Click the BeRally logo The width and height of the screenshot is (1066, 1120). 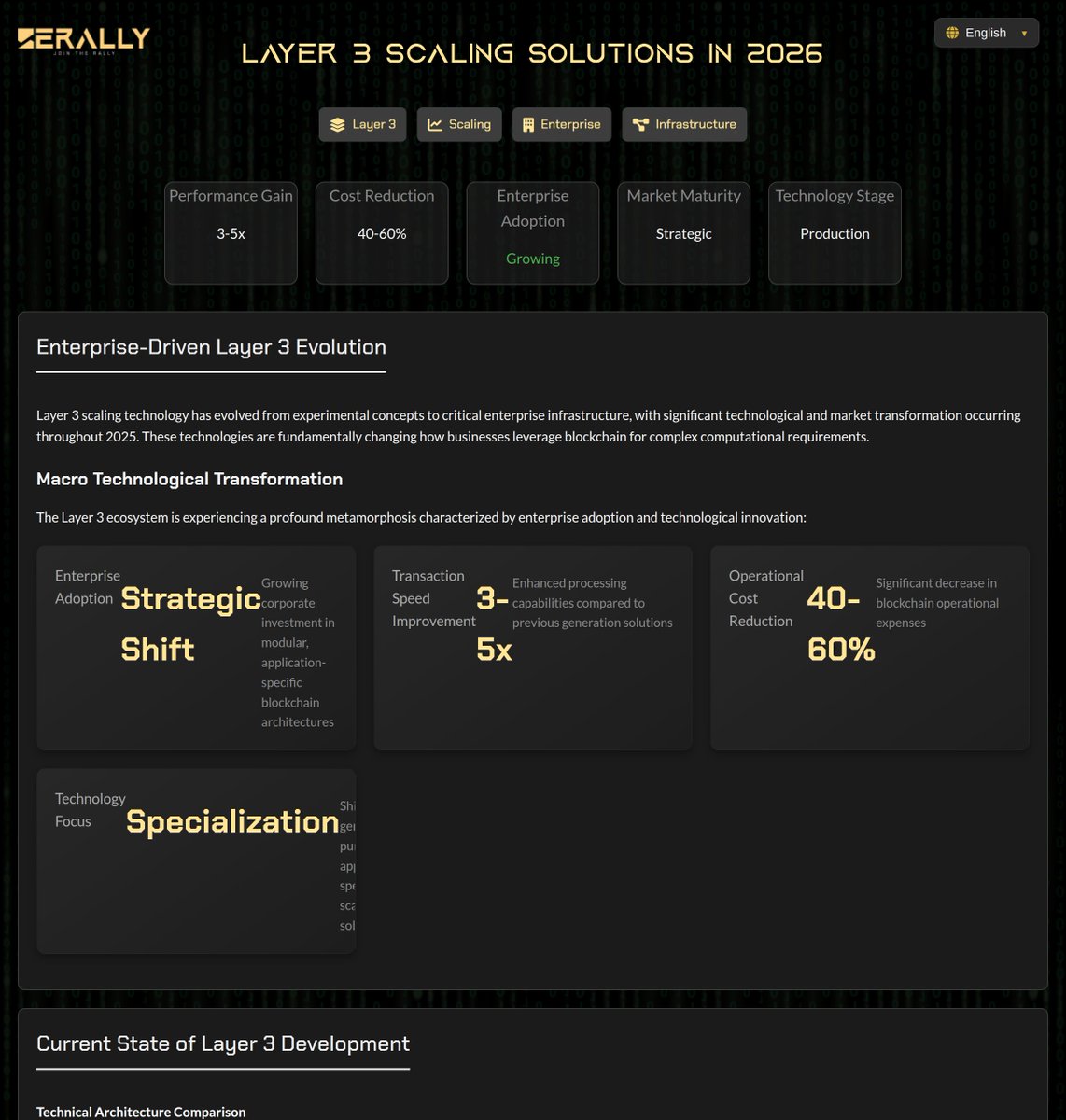coord(84,40)
